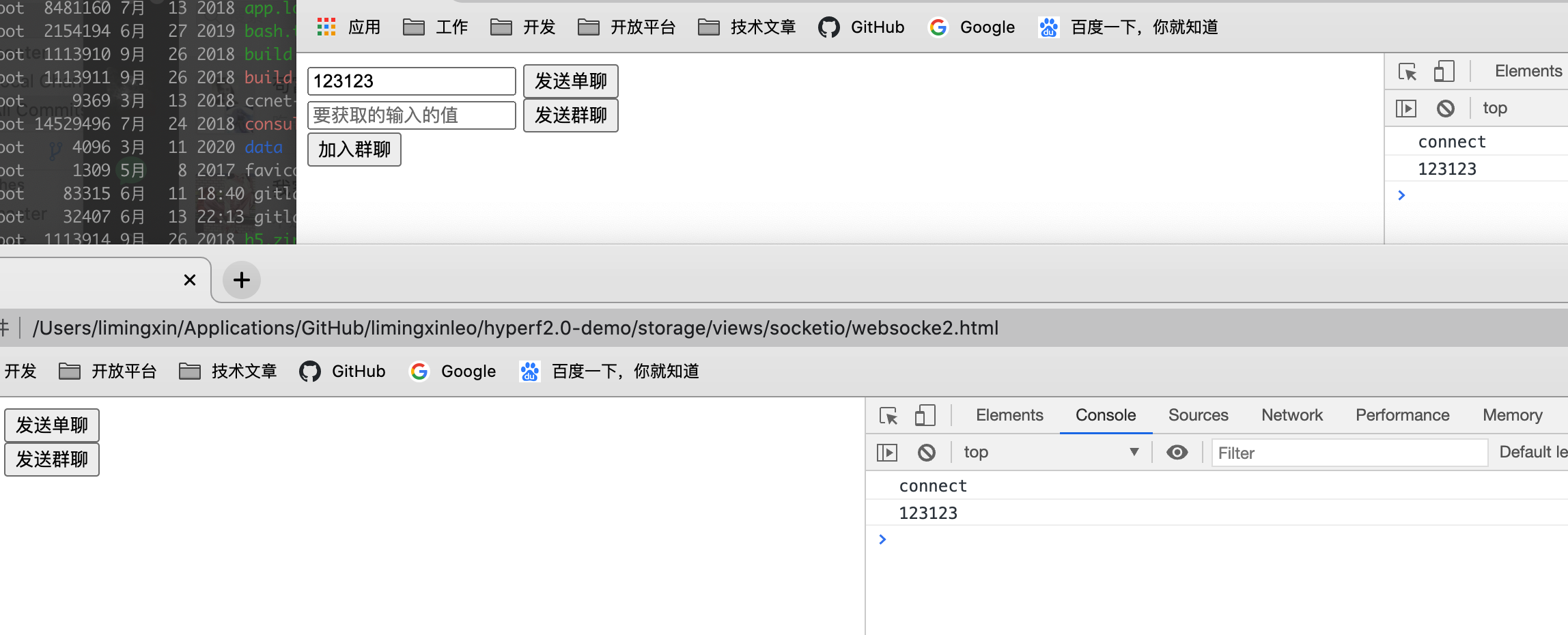
Task: Open Google bookmark in upper window
Action: pyautogui.click(x=971, y=27)
